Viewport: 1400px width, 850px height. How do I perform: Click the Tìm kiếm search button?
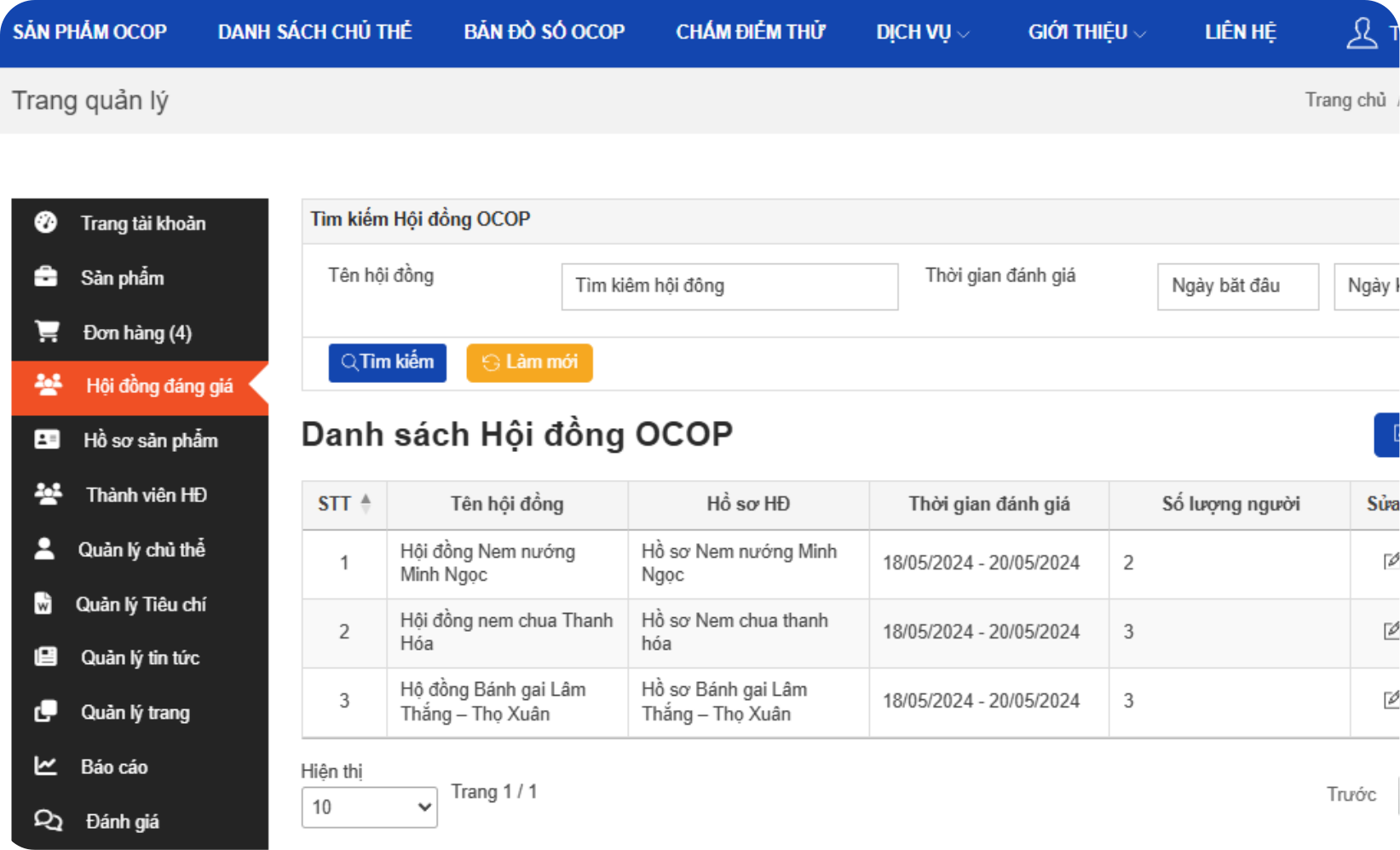point(387,362)
